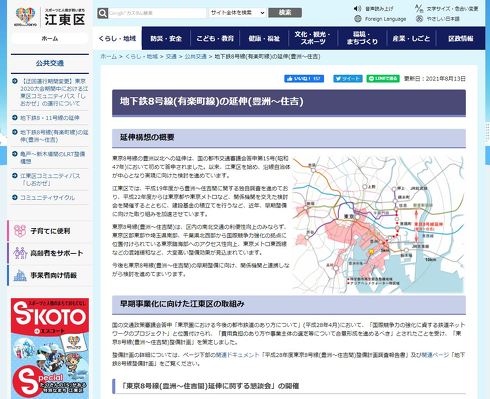Open the 区政情報 menu
This screenshot has height=399, width=490.
click(x=461, y=38)
